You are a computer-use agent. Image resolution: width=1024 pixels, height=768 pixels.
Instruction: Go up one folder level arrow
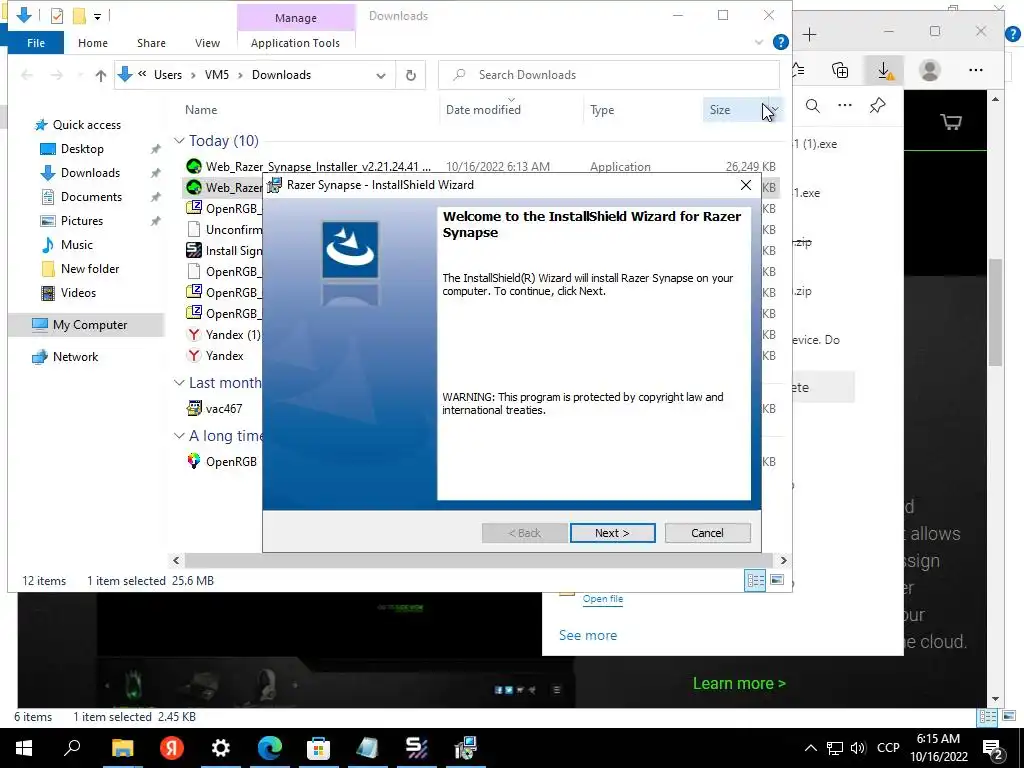point(101,75)
